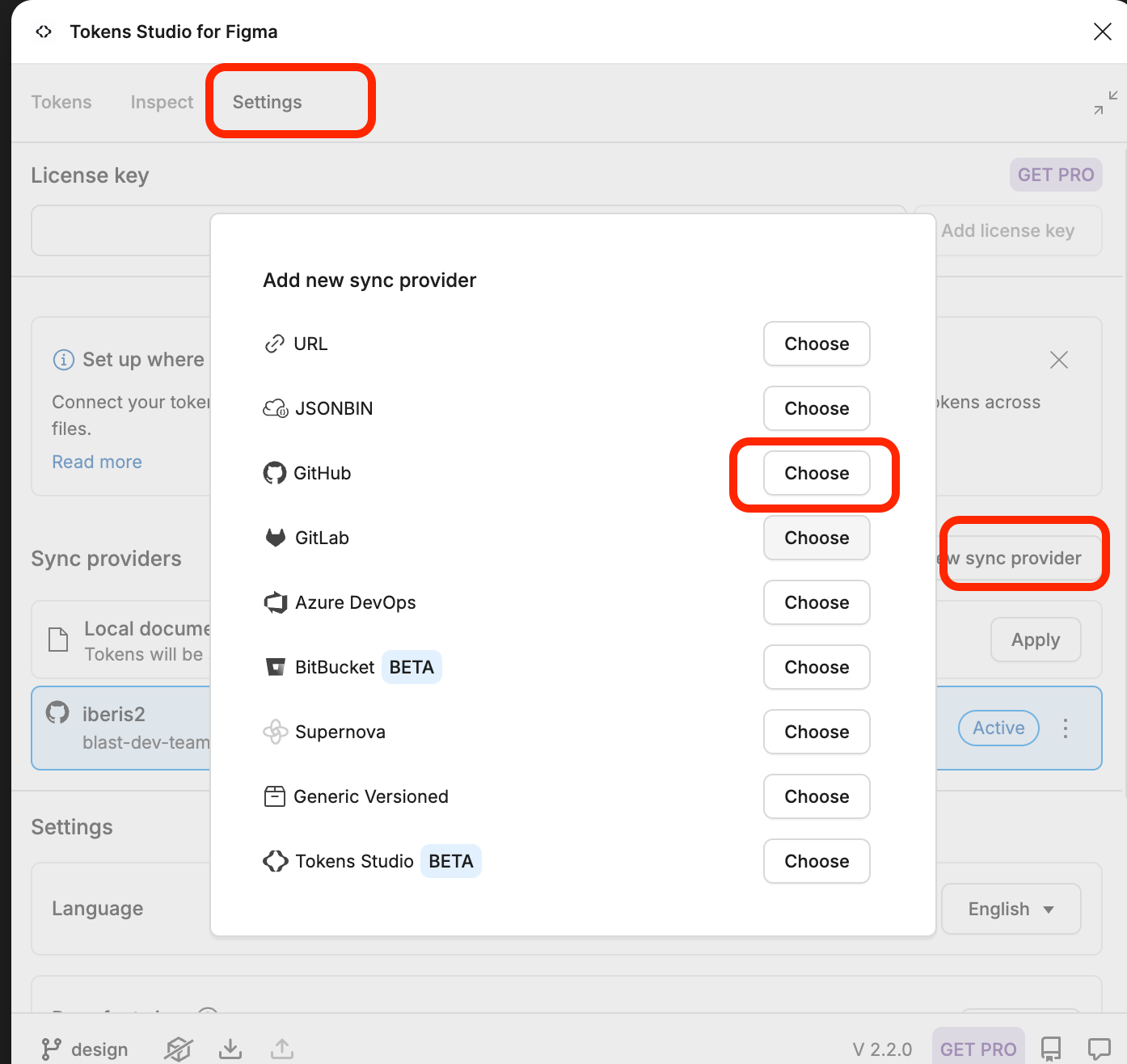Open the Inspect tab

pyautogui.click(x=162, y=102)
